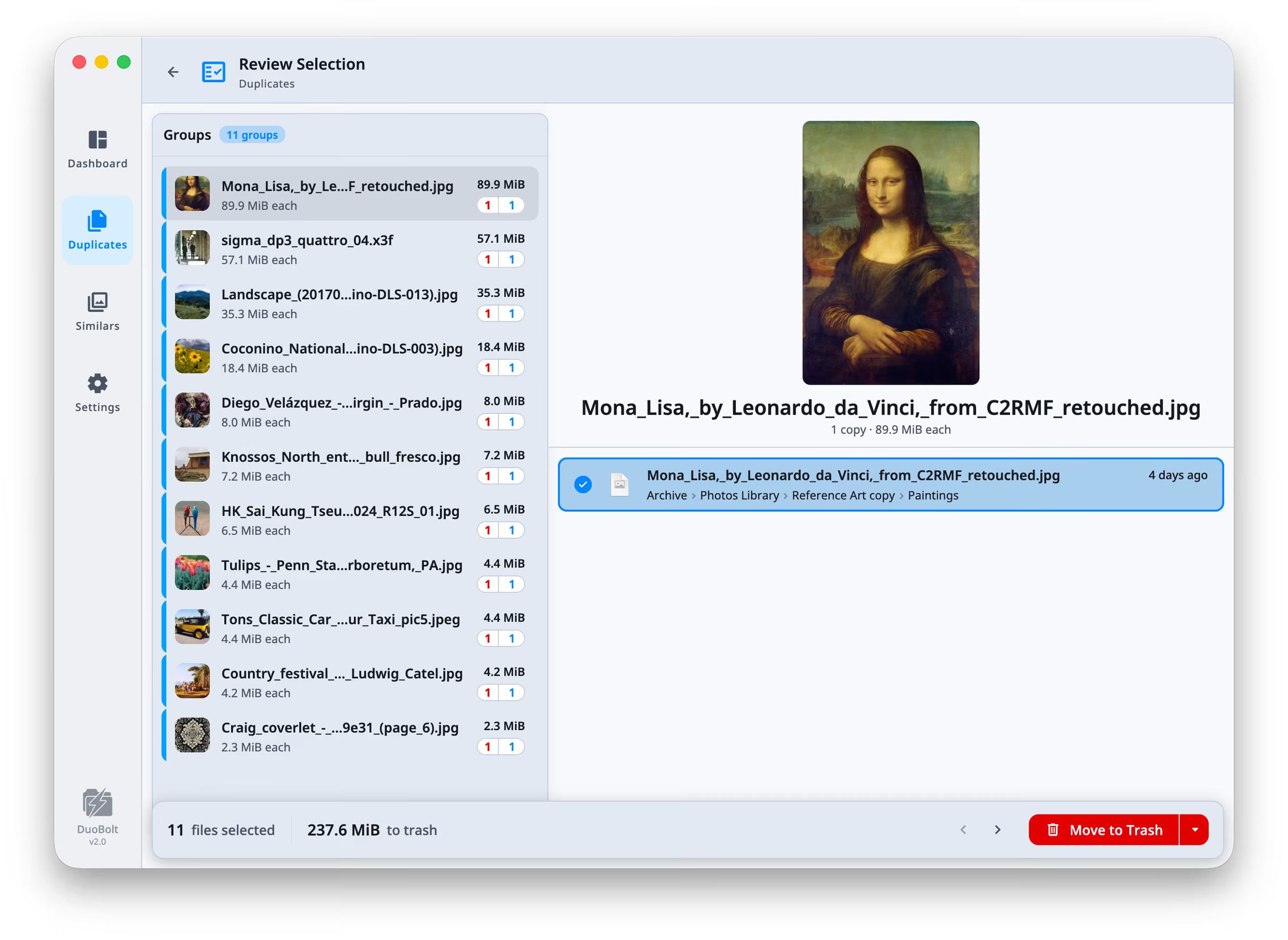Viewport: 1288px width, 940px height.
Task: Click 'Archive' in the file path breadcrumb
Action: pos(667,496)
